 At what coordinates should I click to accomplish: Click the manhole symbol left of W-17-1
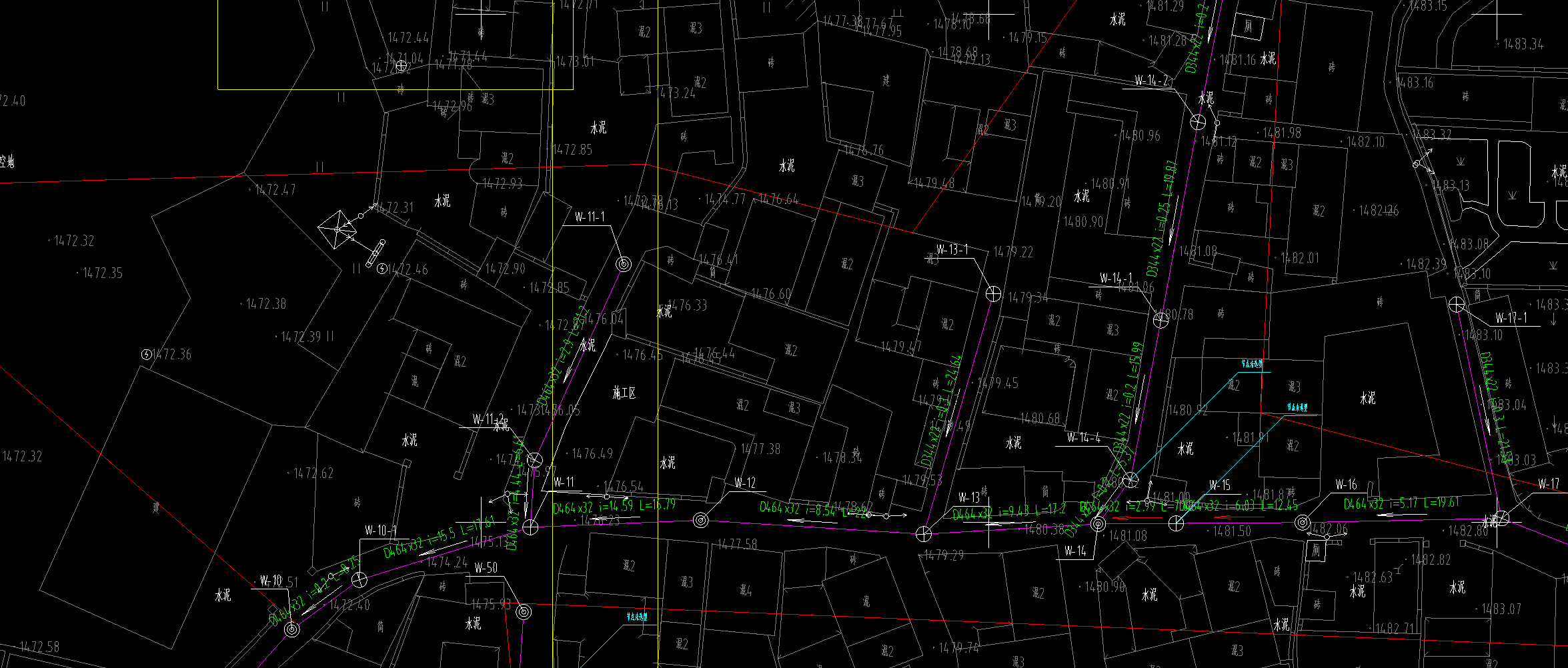1457,305
